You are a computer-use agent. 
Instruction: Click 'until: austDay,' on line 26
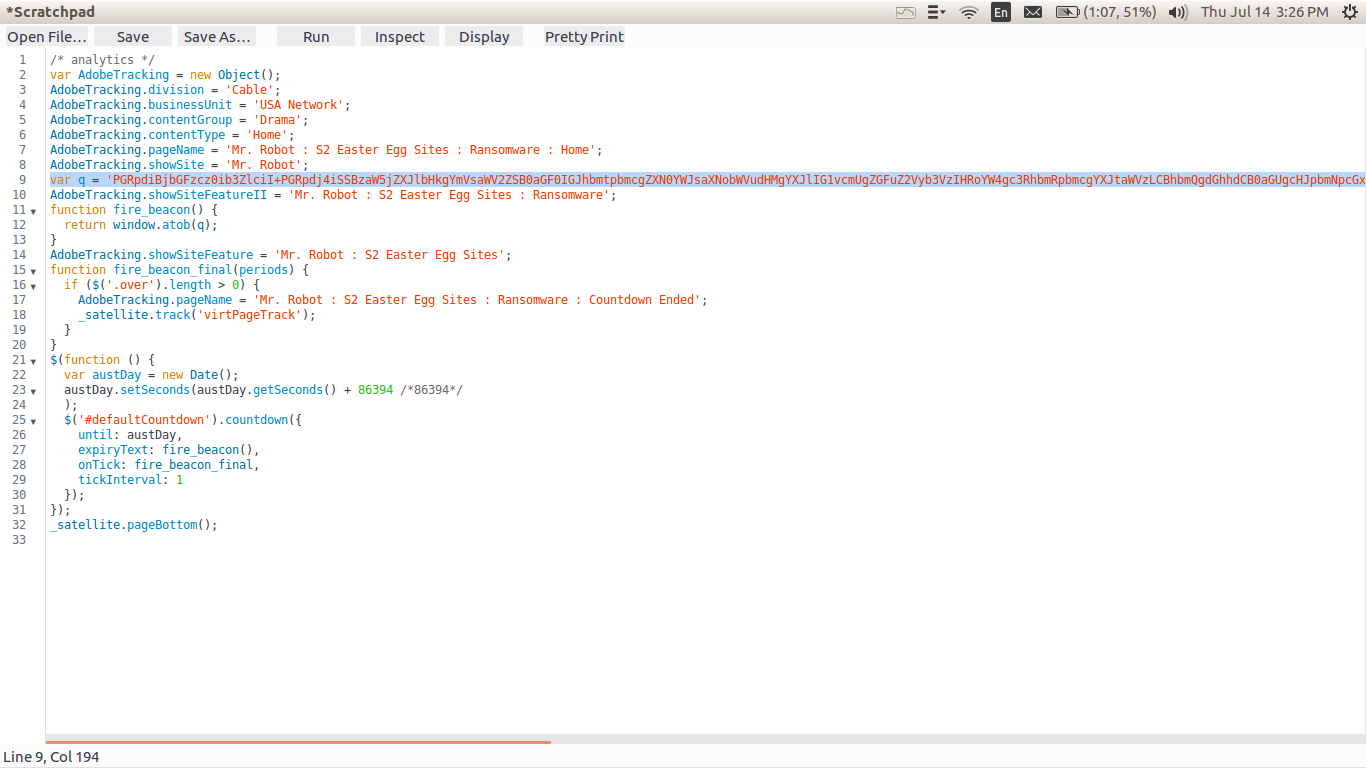[x=130, y=435]
